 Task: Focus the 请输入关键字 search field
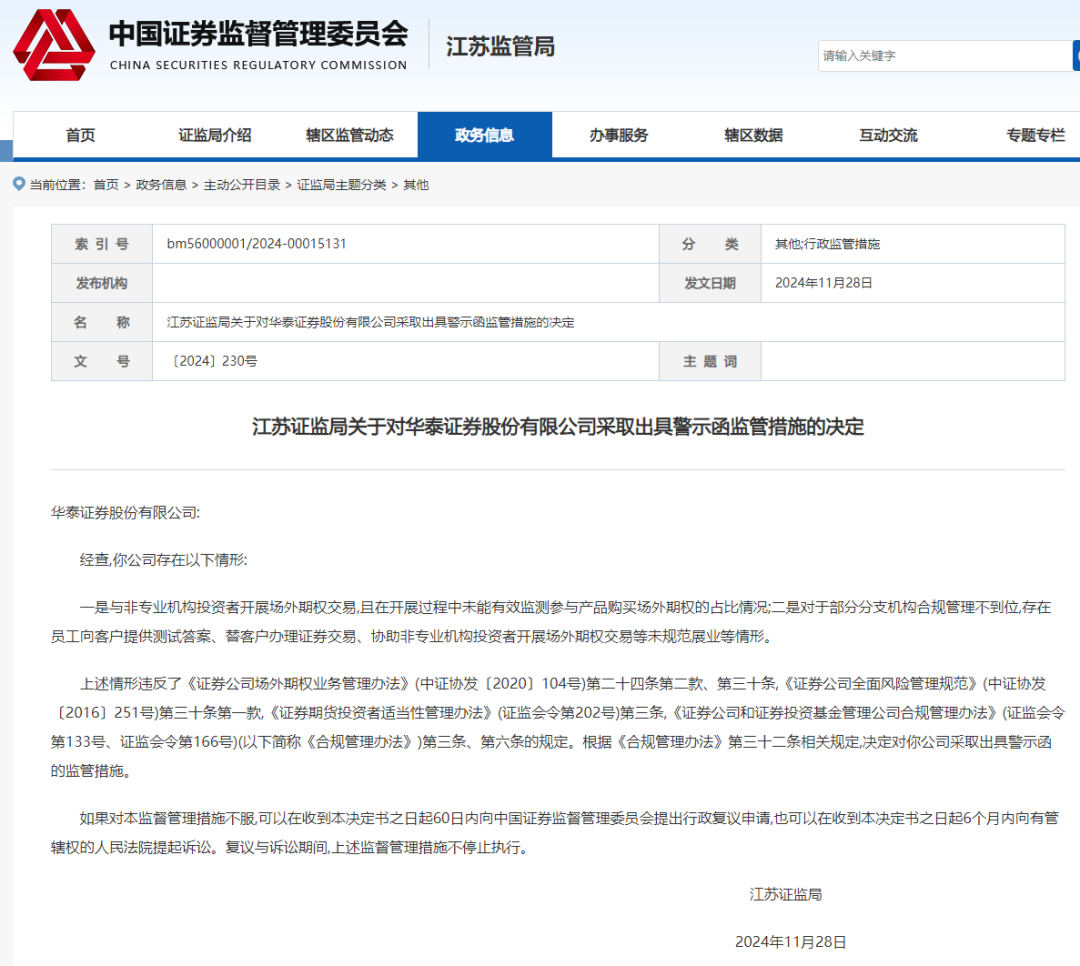pyautogui.click(x=945, y=56)
